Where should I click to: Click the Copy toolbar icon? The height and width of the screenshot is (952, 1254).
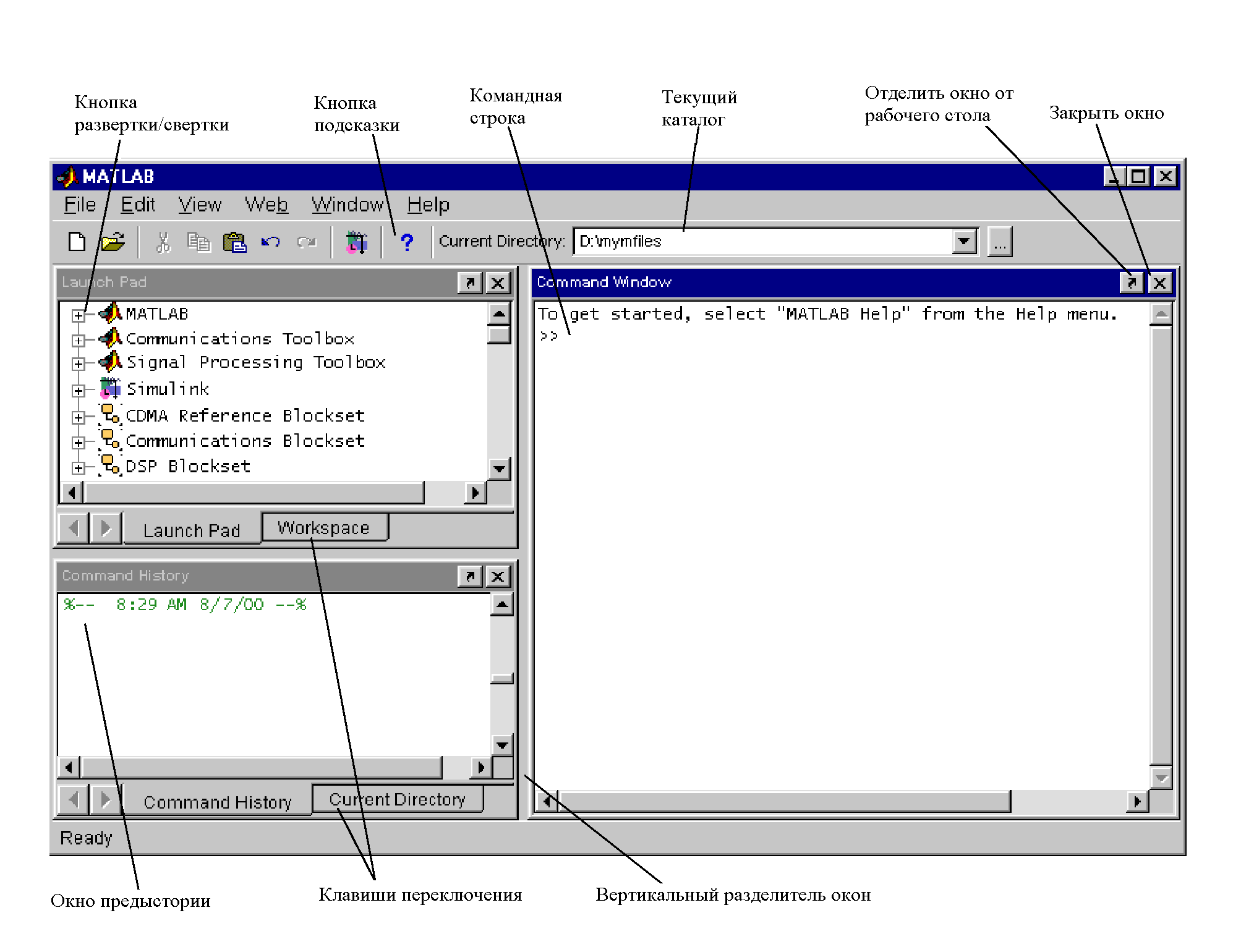tap(198, 242)
